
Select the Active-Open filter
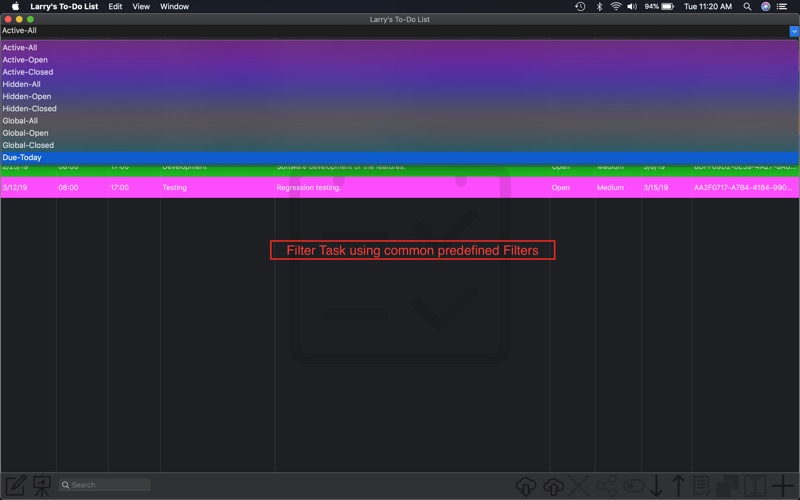pyautogui.click(x=399, y=60)
